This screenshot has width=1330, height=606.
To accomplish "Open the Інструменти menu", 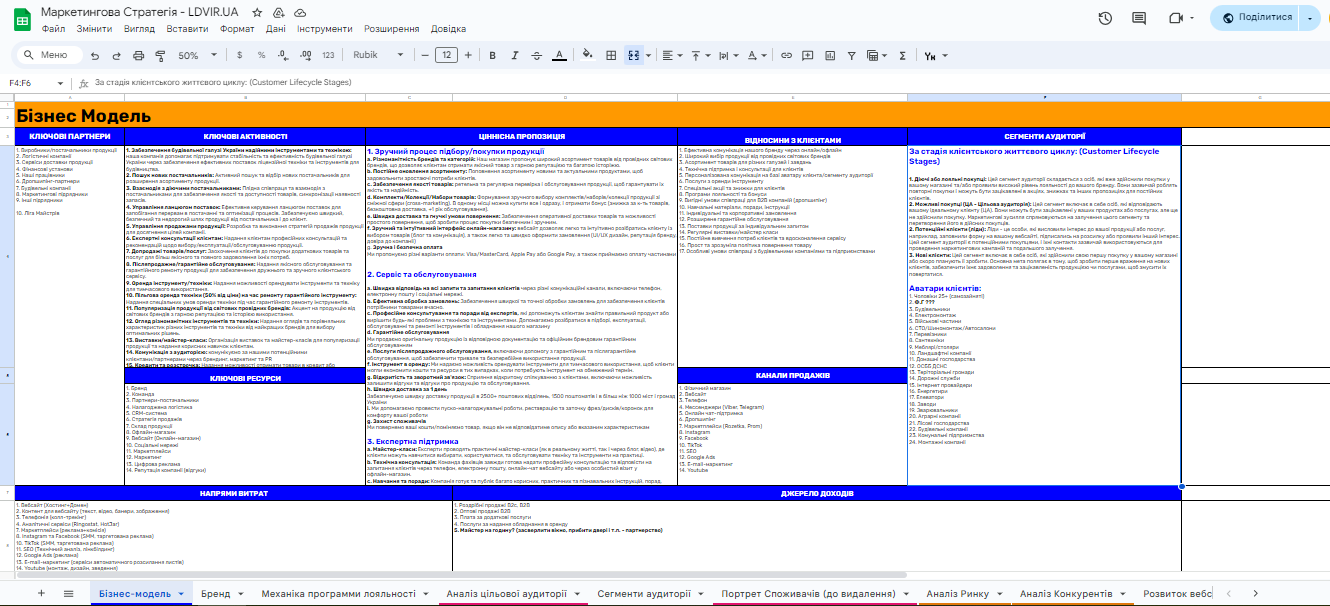I will [327, 29].
